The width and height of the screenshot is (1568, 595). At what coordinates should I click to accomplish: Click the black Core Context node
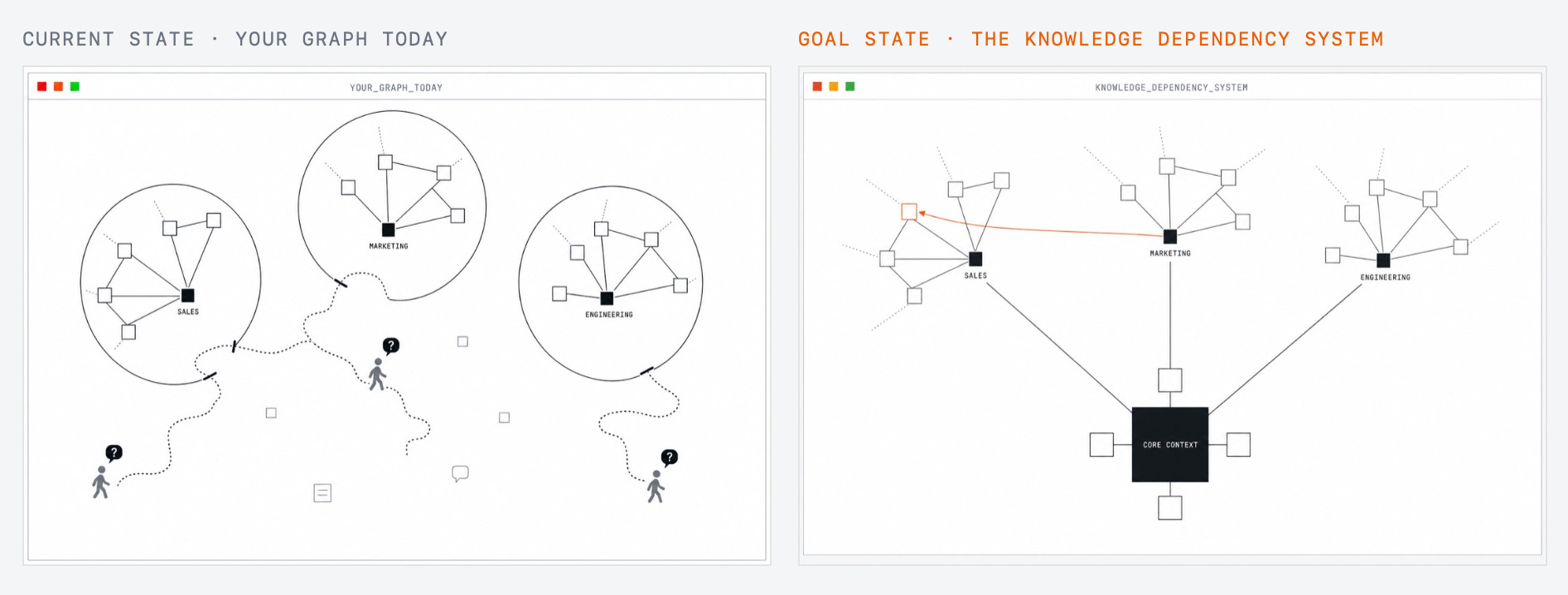(1169, 444)
